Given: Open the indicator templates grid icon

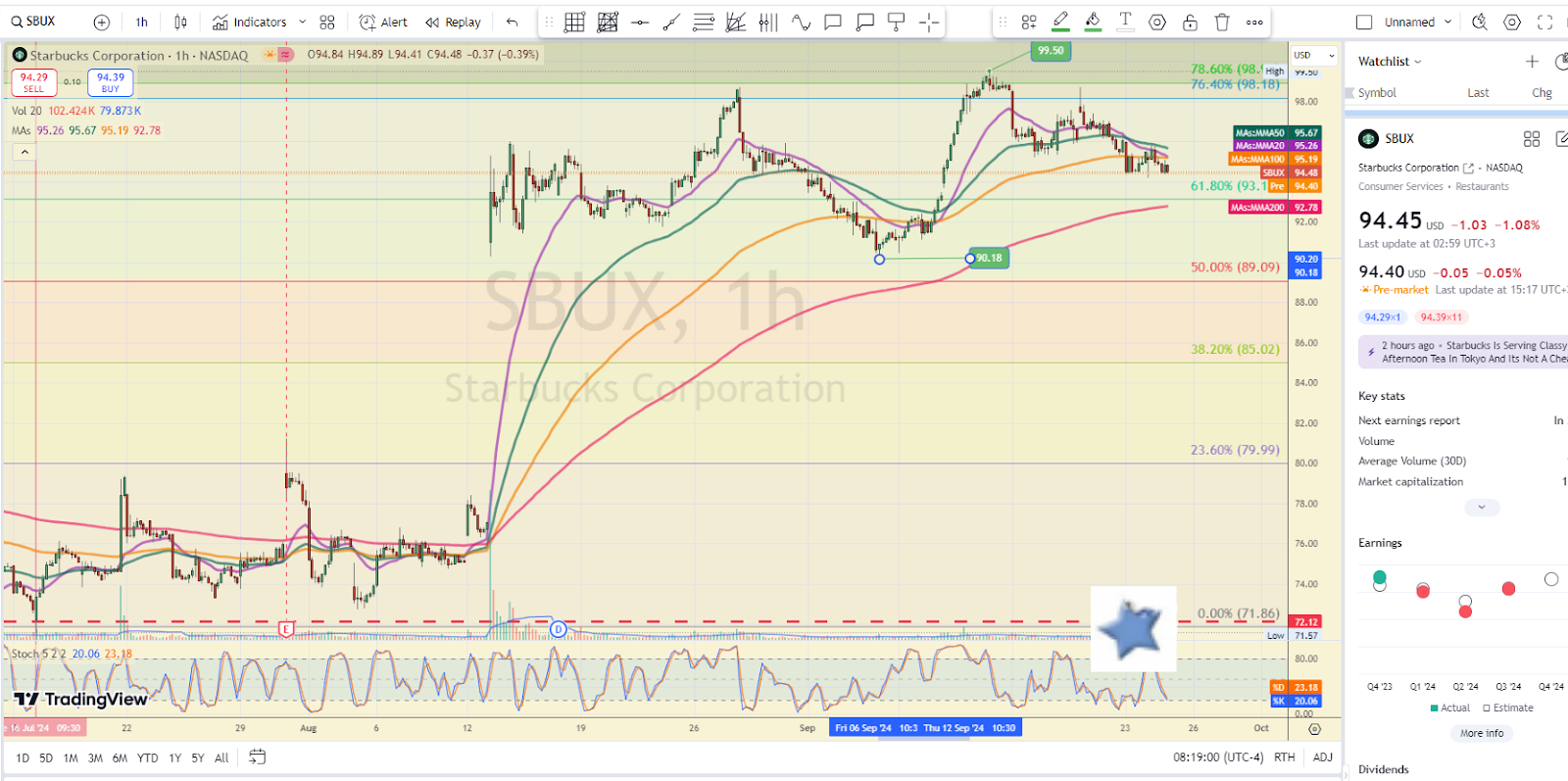Looking at the screenshot, I should [x=327, y=23].
